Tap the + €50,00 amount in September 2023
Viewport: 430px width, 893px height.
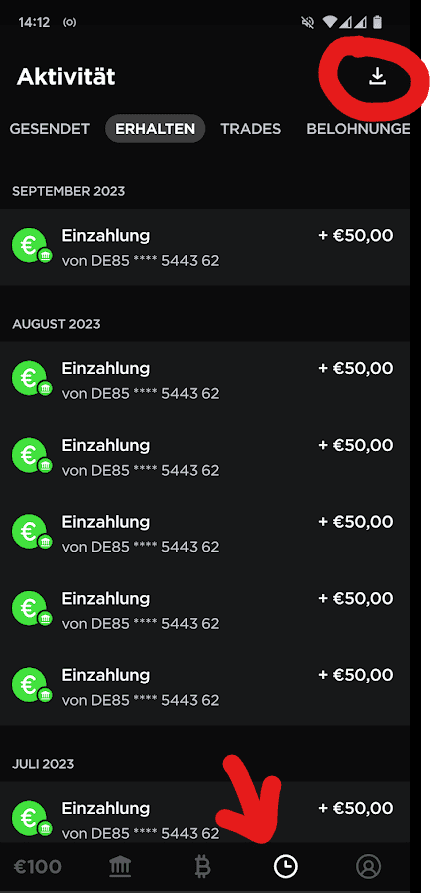(355, 235)
